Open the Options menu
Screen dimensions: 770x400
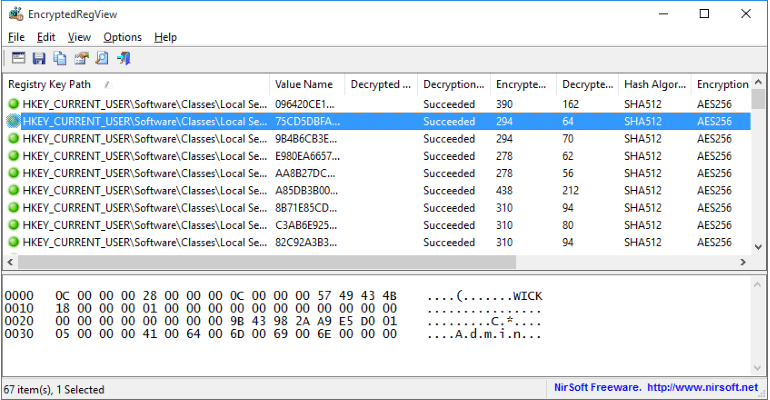tap(122, 37)
